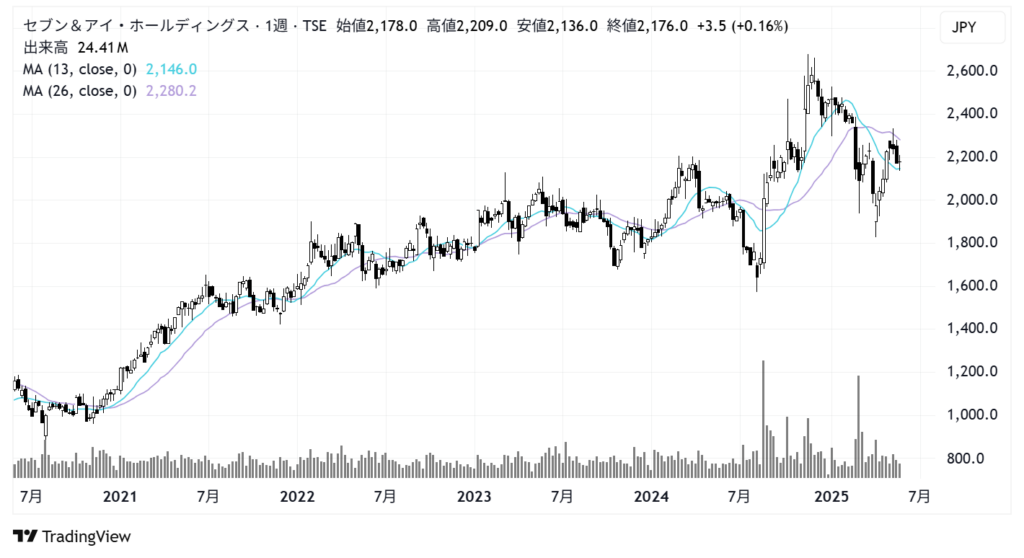The image size is (1024, 558).
Task: Open the TradingView logo link
Action: click(x=72, y=536)
